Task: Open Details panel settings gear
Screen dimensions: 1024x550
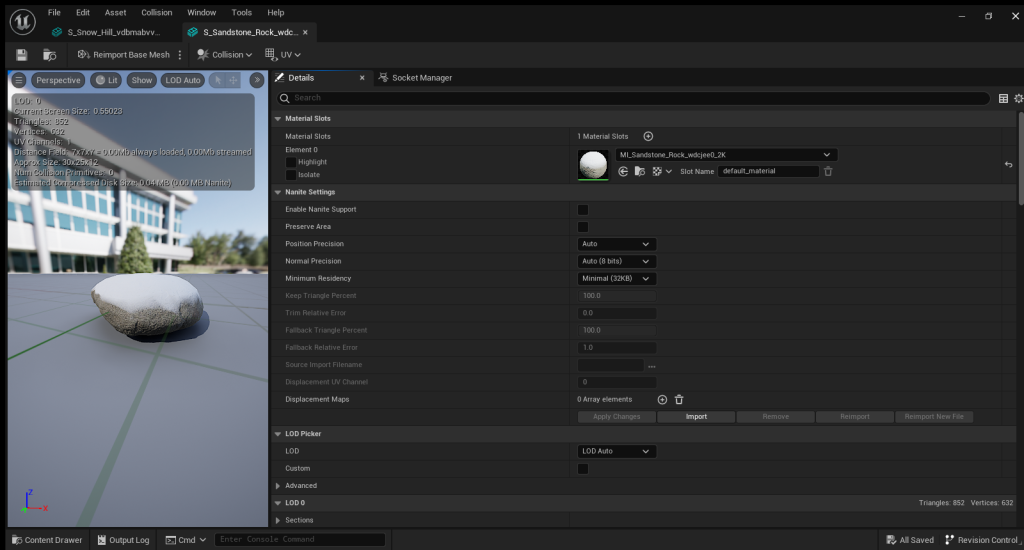Action: point(1018,99)
